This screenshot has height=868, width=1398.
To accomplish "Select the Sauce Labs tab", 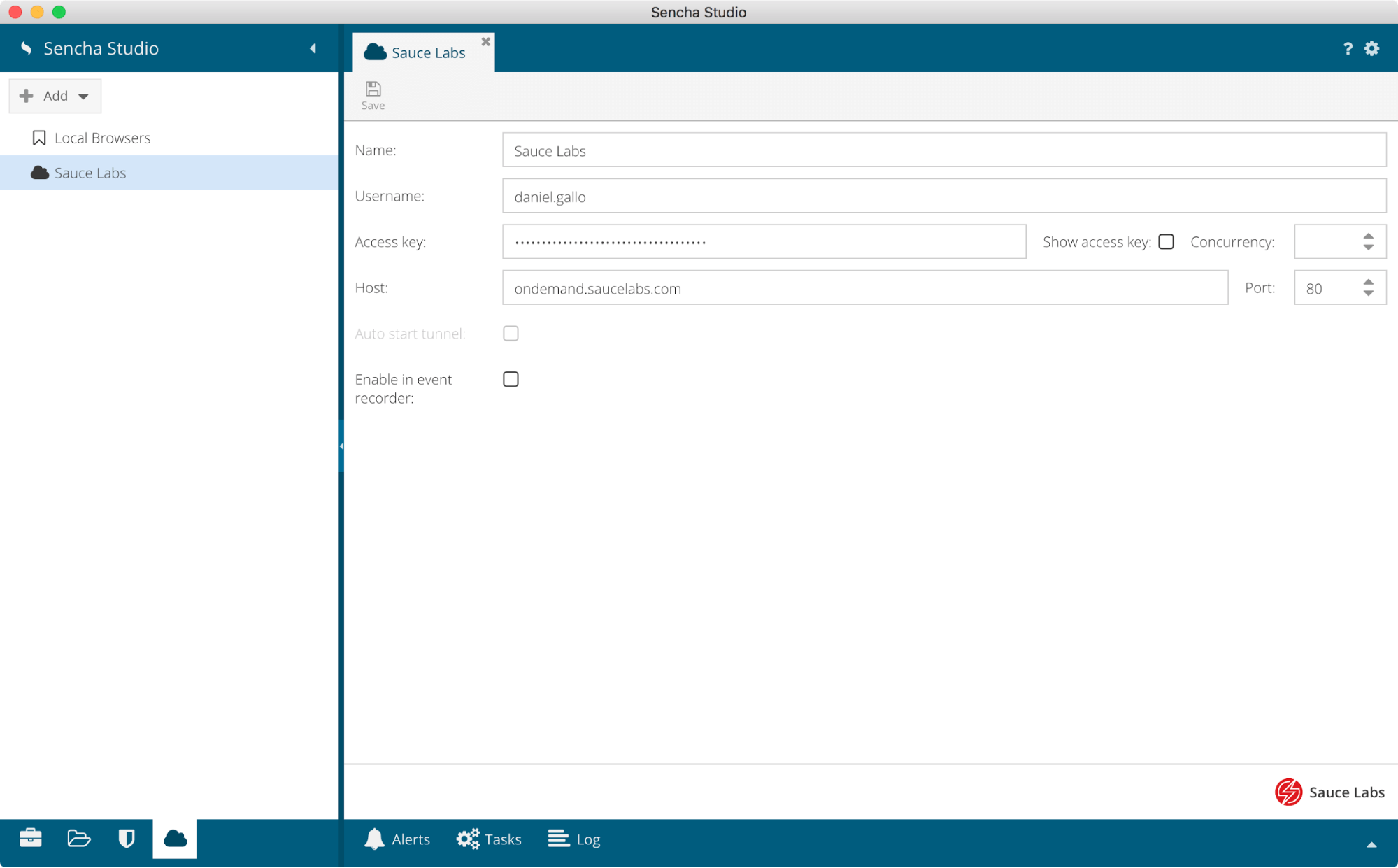I will 423,52.
